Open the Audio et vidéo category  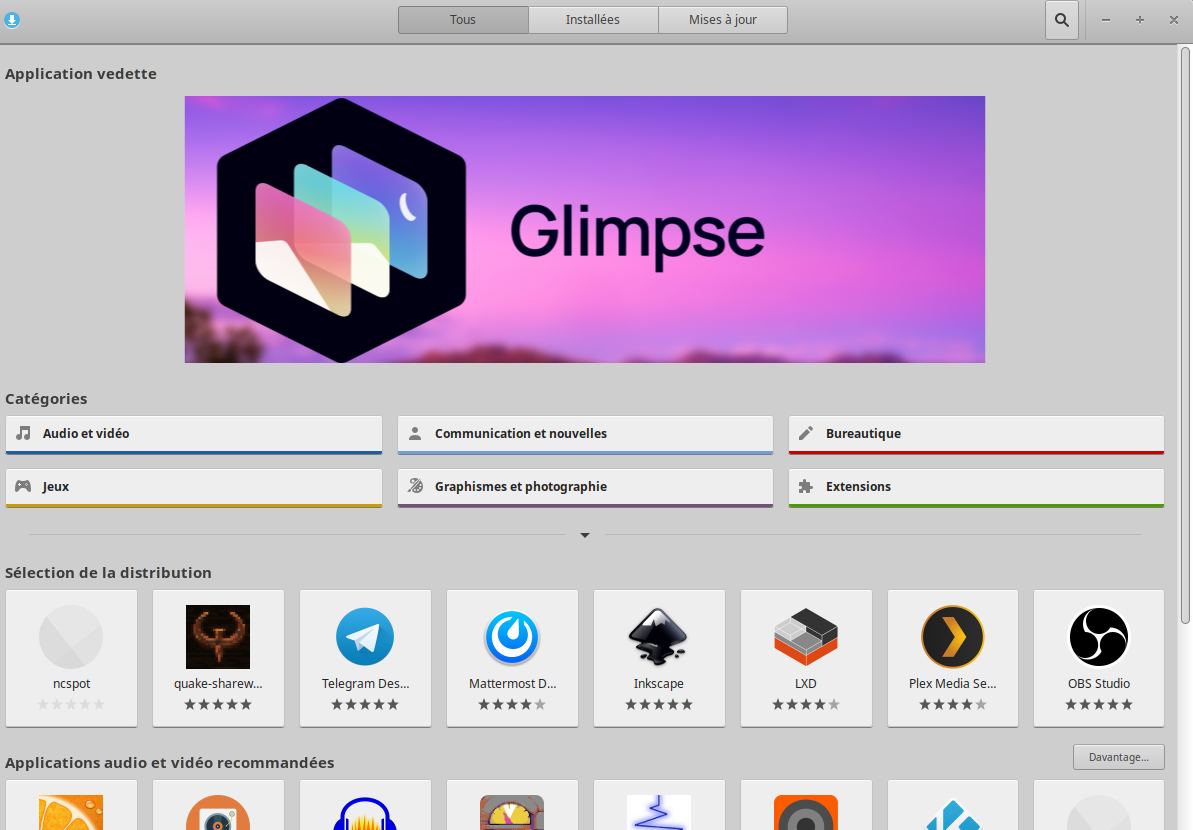[x=194, y=434]
